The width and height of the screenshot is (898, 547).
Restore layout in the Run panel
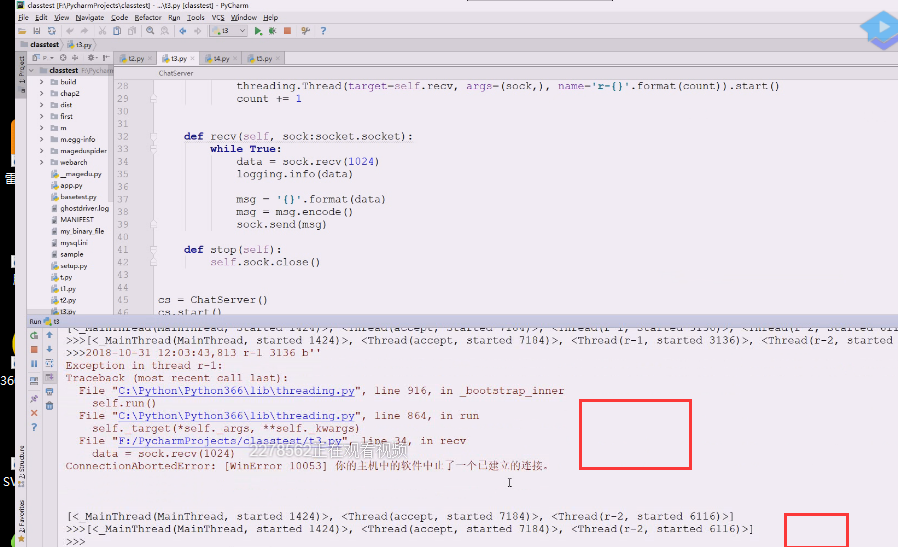click(x=34, y=381)
